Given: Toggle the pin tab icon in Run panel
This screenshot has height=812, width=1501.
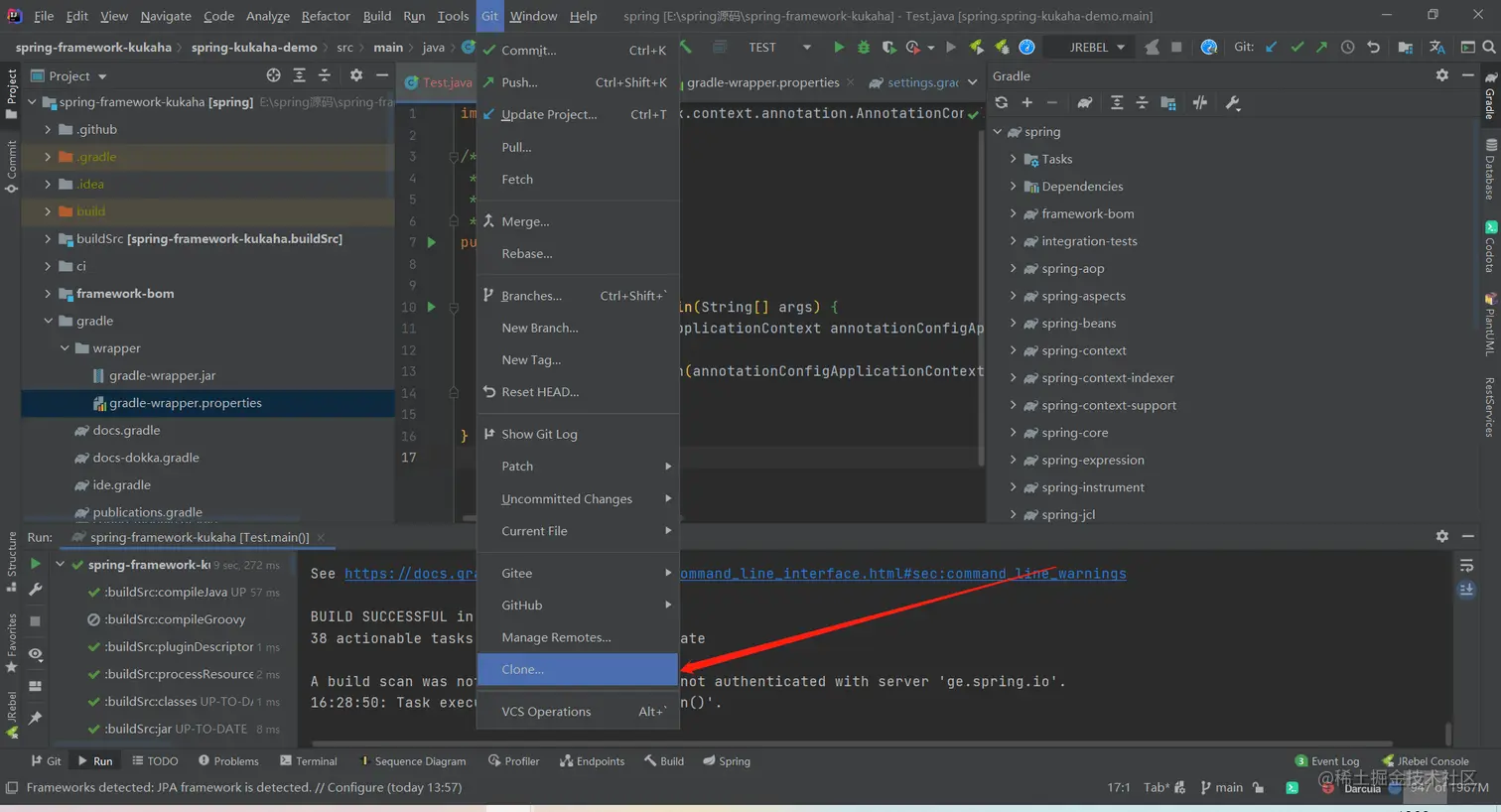Looking at the screenshot, I should pos(35,718).
